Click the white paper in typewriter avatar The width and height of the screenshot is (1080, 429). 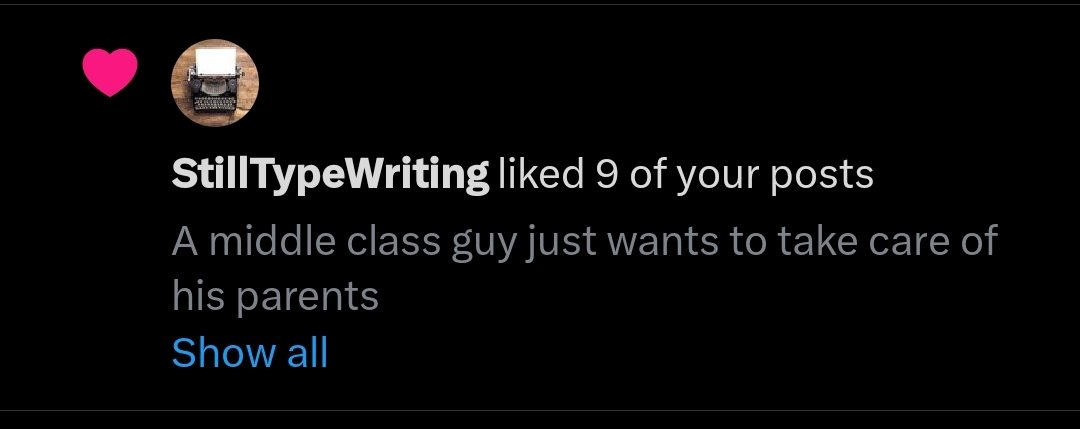(214, 63)
